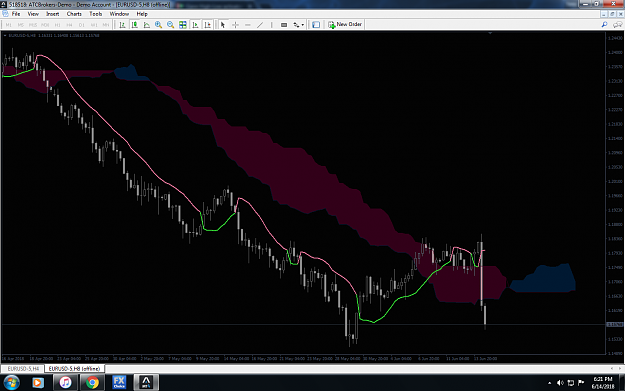625x391 pixels.
Task: Click the chart shift triangle marker at top
Action: tap(490, 33)
